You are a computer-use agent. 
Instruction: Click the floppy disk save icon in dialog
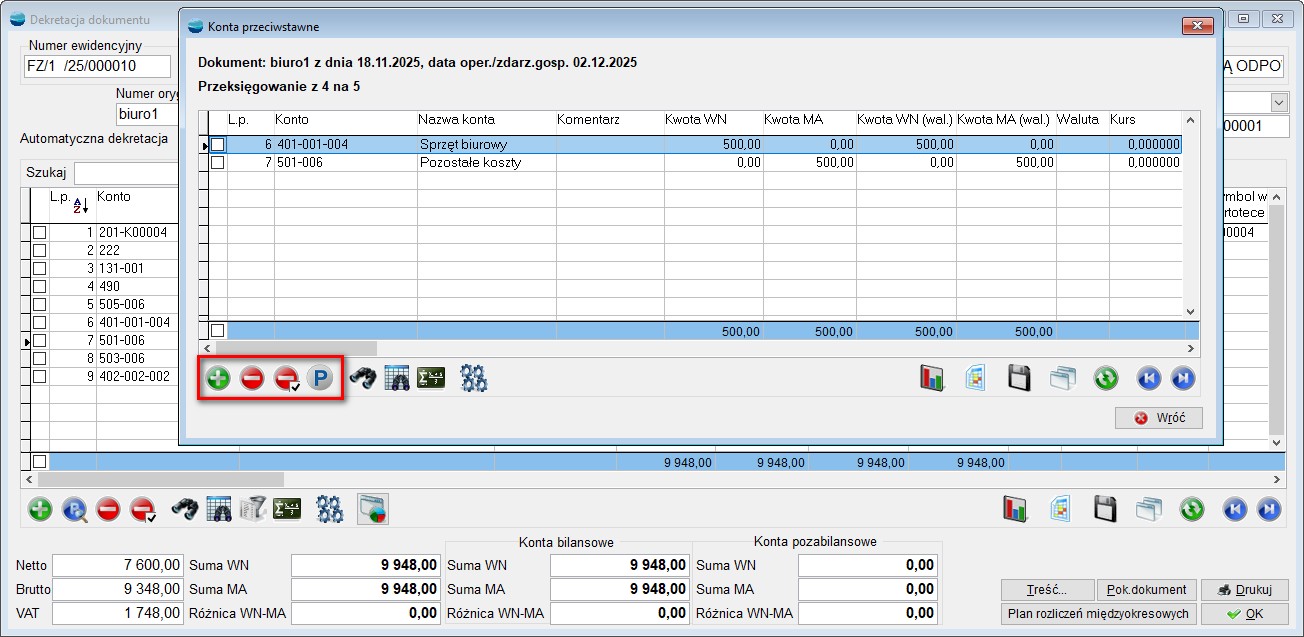(x=1019, y=378)
